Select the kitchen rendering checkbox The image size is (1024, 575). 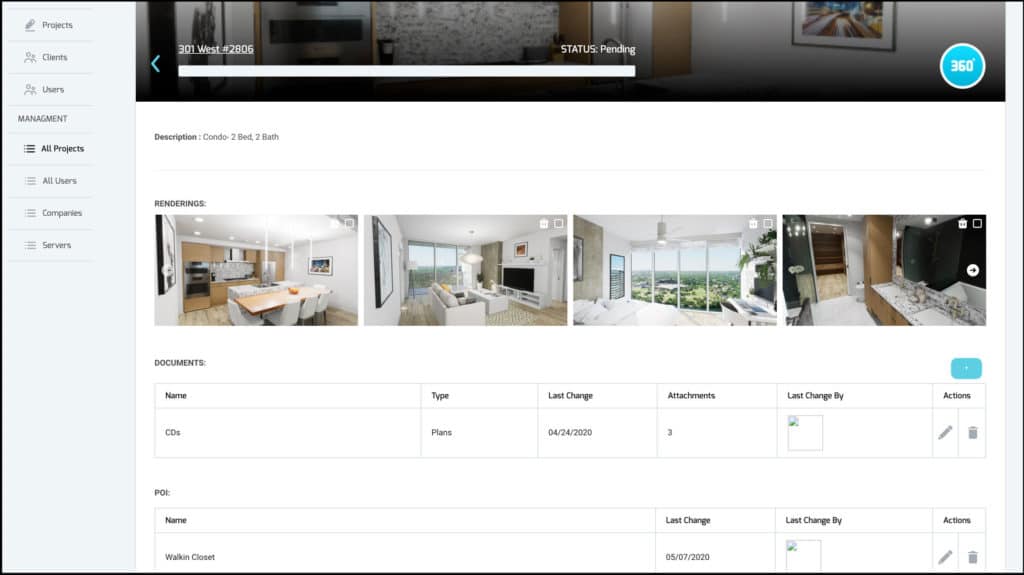349,223
